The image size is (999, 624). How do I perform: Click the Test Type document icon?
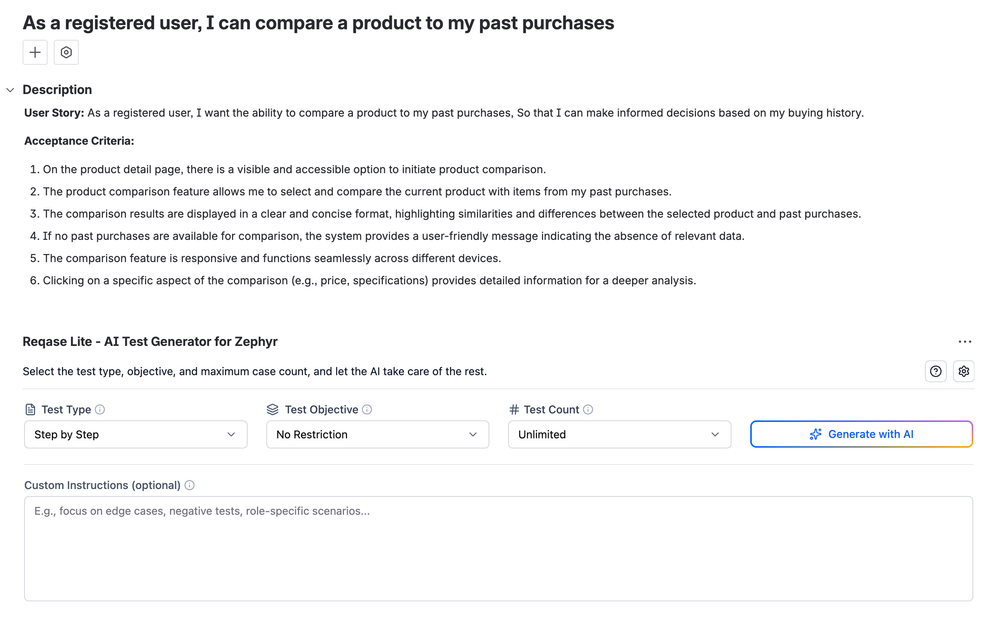(30, 410)
